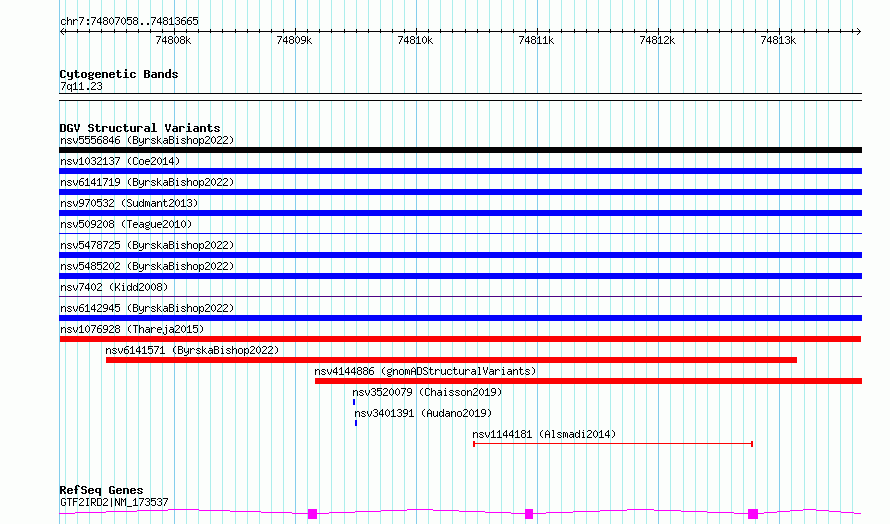Image resolution: width=890 pixels, height=524 pixels.
Task: Select the small blue nsv3401391 marker
Action: (x=356, y=423)
